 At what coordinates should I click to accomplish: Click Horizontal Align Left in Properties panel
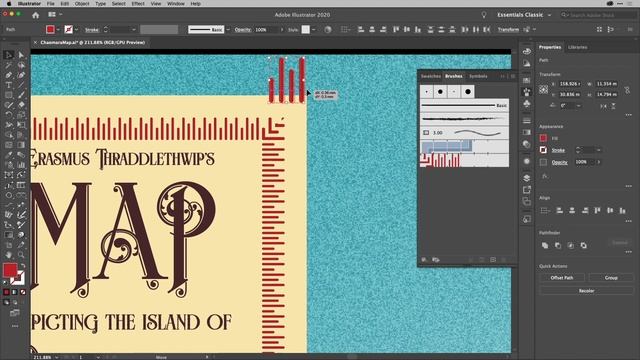pos(560,211)
